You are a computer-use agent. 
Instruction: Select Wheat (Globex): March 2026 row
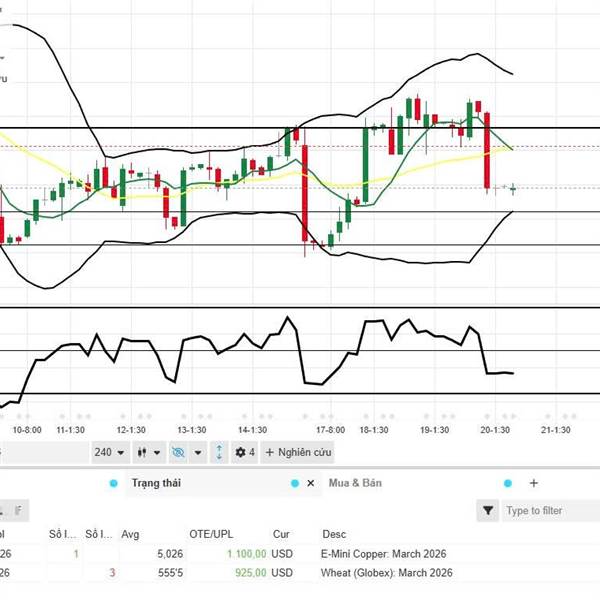click(300, 573)
